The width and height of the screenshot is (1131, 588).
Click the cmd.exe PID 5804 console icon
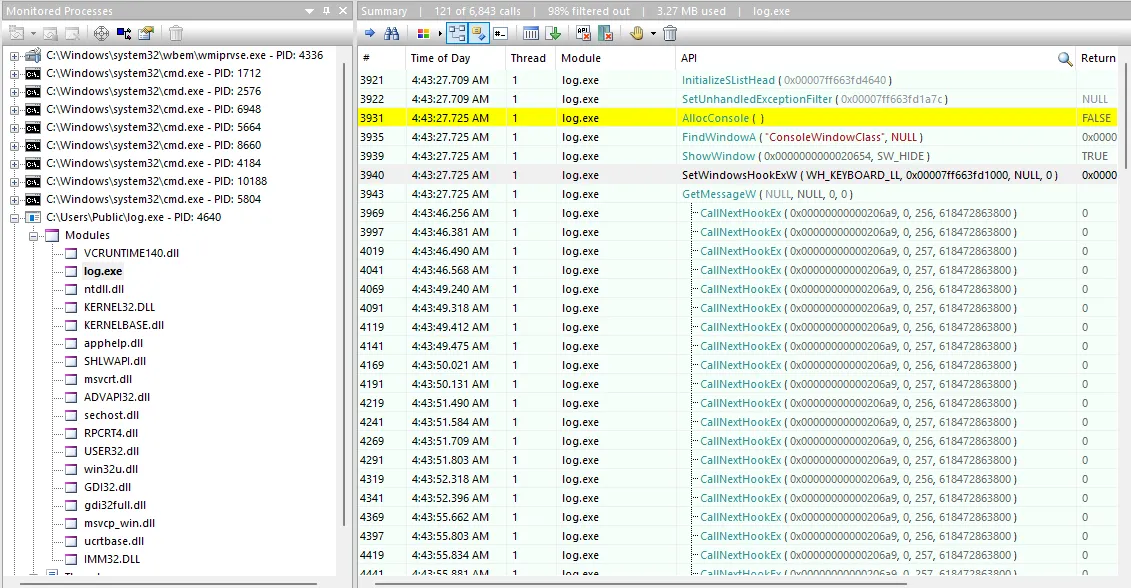coord(33,200)
